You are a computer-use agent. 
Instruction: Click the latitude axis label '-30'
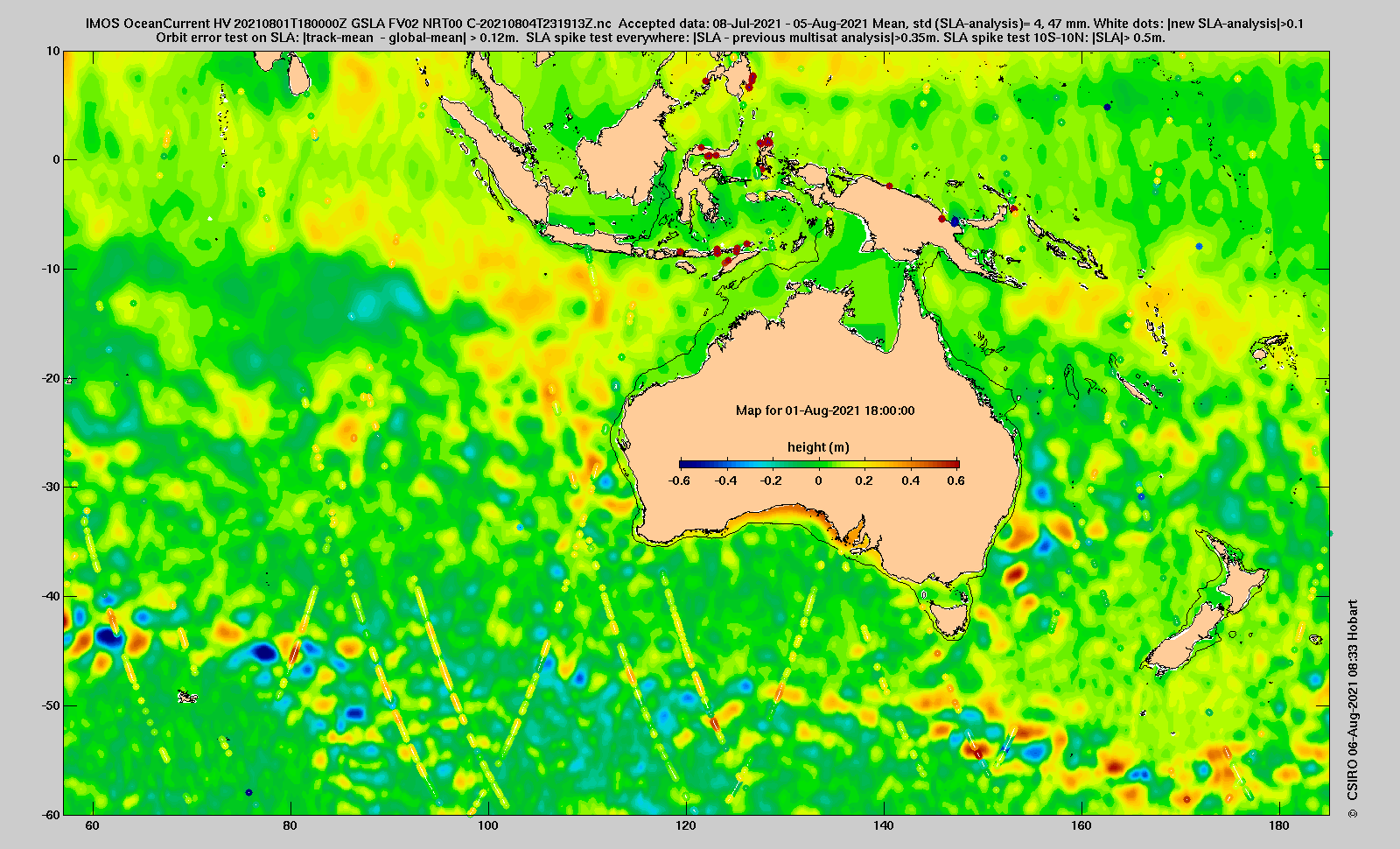[52, 487]
